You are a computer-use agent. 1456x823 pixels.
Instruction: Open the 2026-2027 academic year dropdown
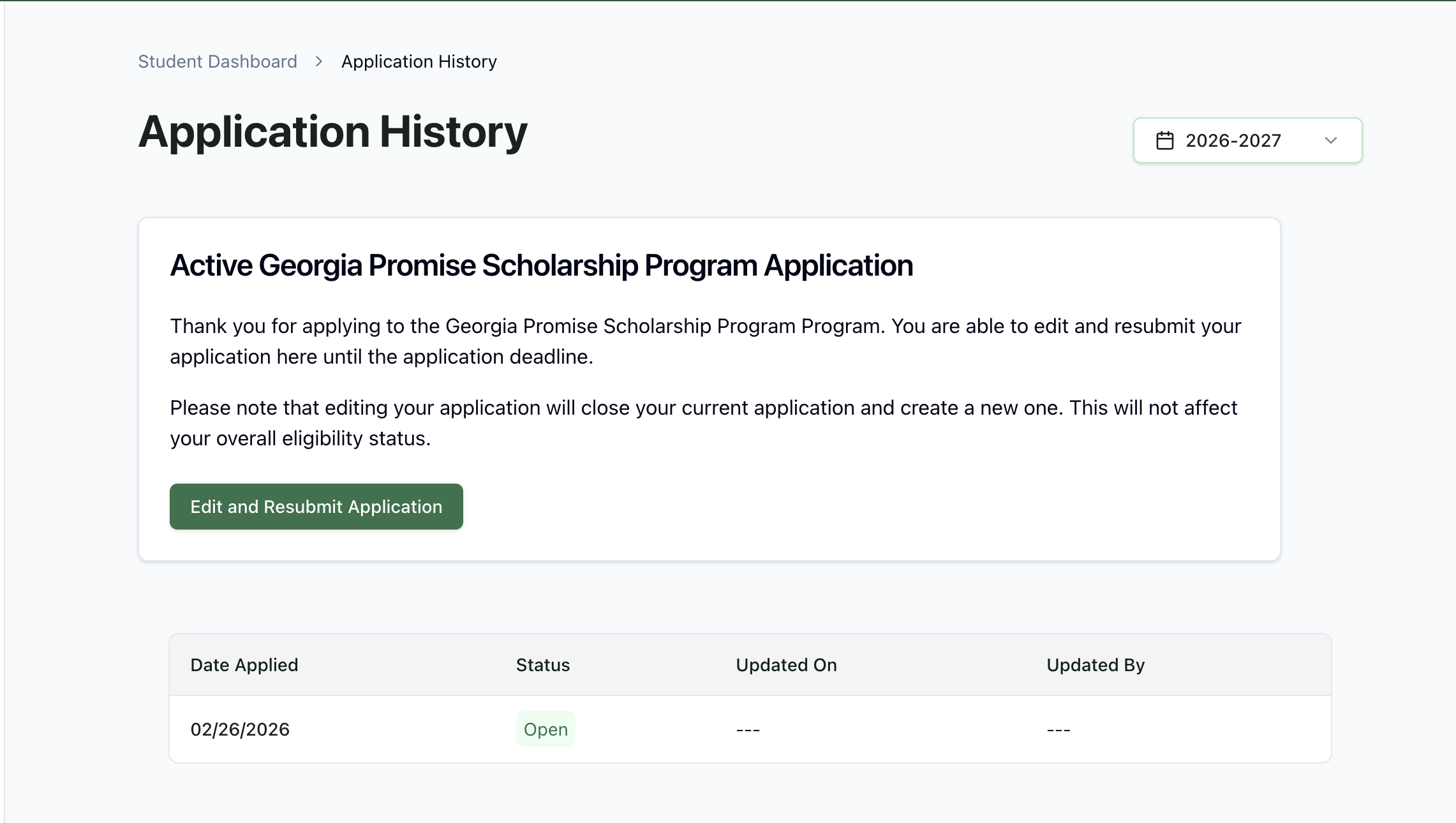point(1247,140)
